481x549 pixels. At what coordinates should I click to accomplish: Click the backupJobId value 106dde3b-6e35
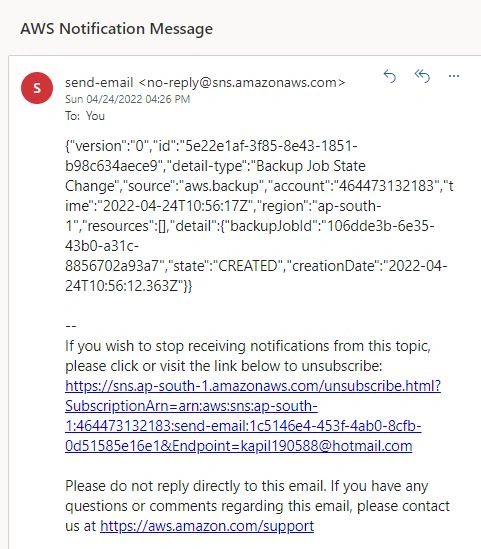coord(381,226)
